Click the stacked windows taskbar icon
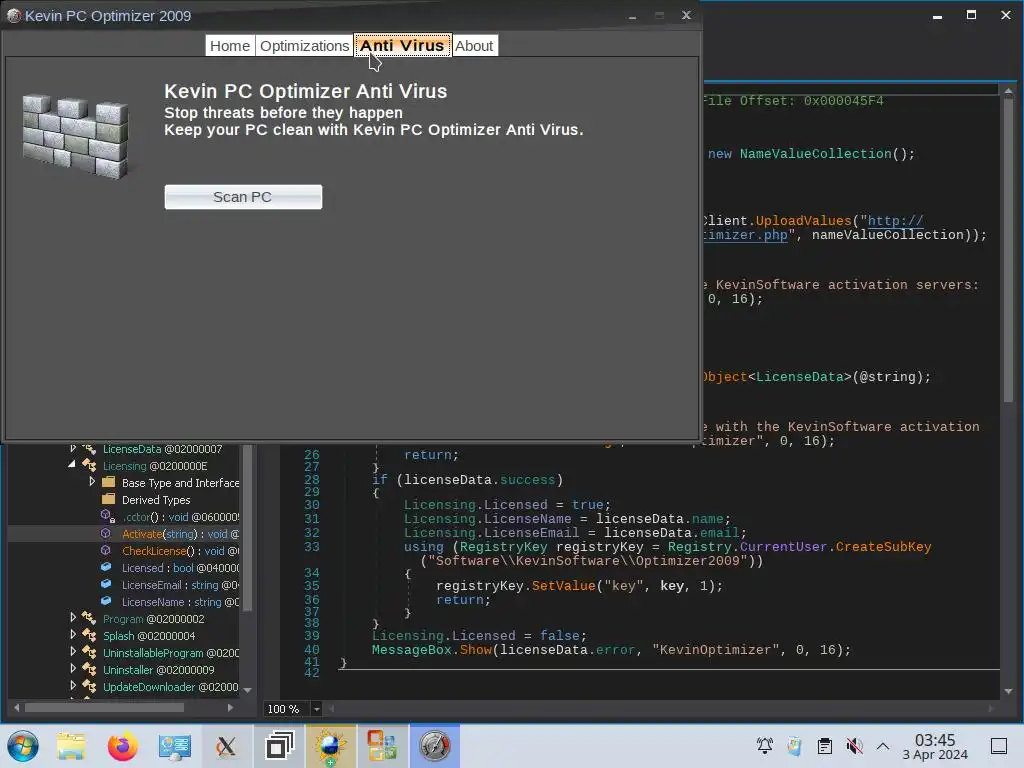This screenshot has height=768, width=1024. tap(279, 746)
